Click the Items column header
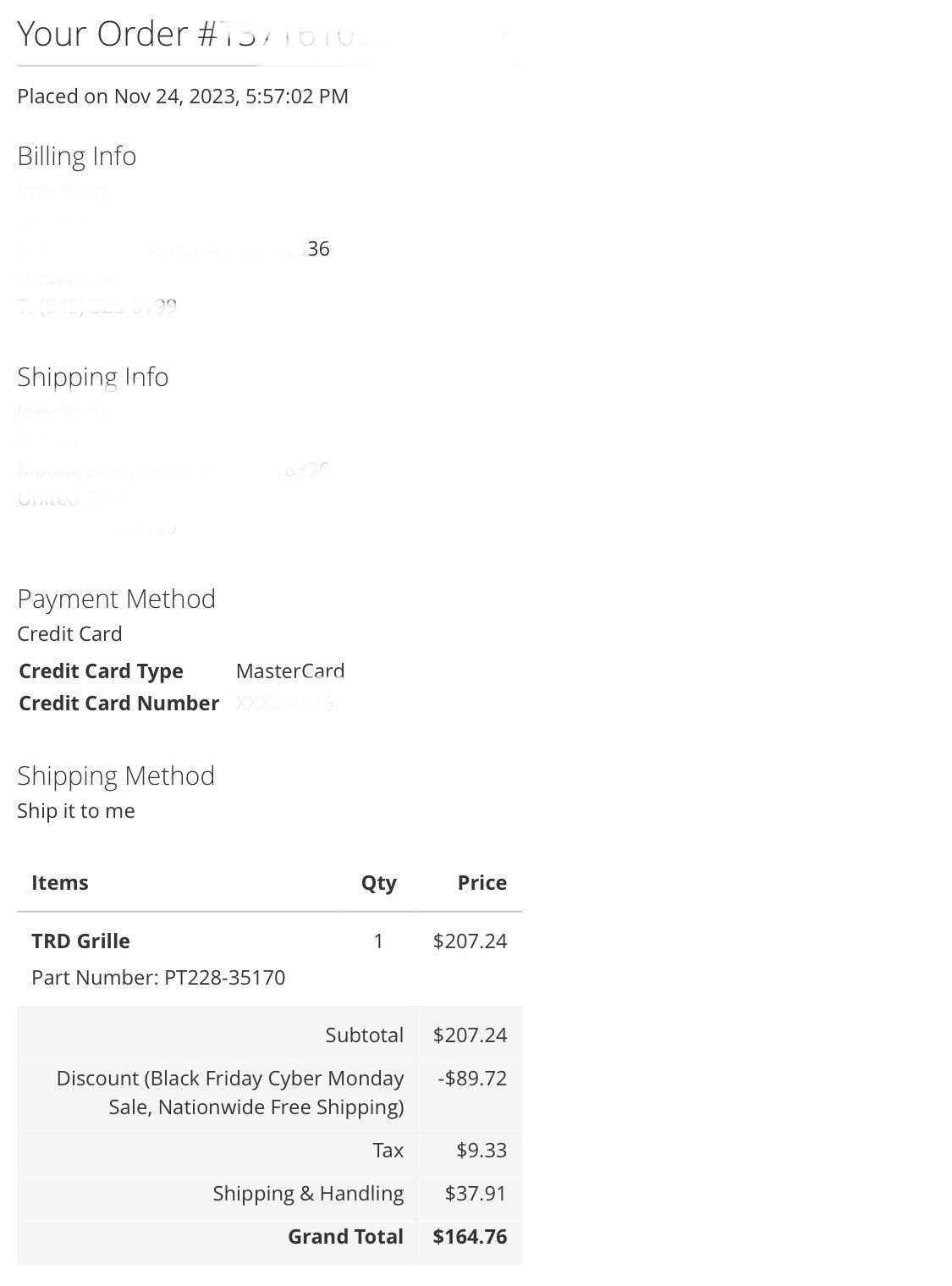 click(60, 882)
